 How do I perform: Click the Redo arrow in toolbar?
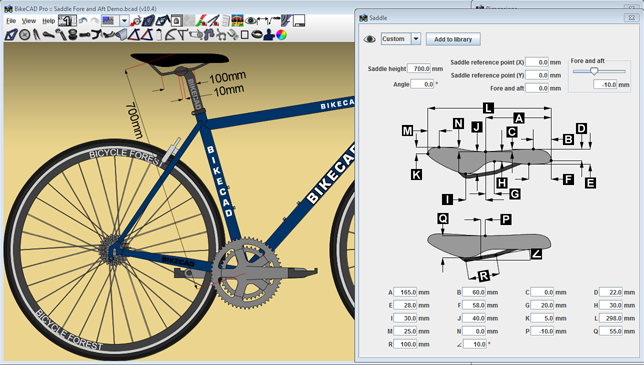[95, 21]
